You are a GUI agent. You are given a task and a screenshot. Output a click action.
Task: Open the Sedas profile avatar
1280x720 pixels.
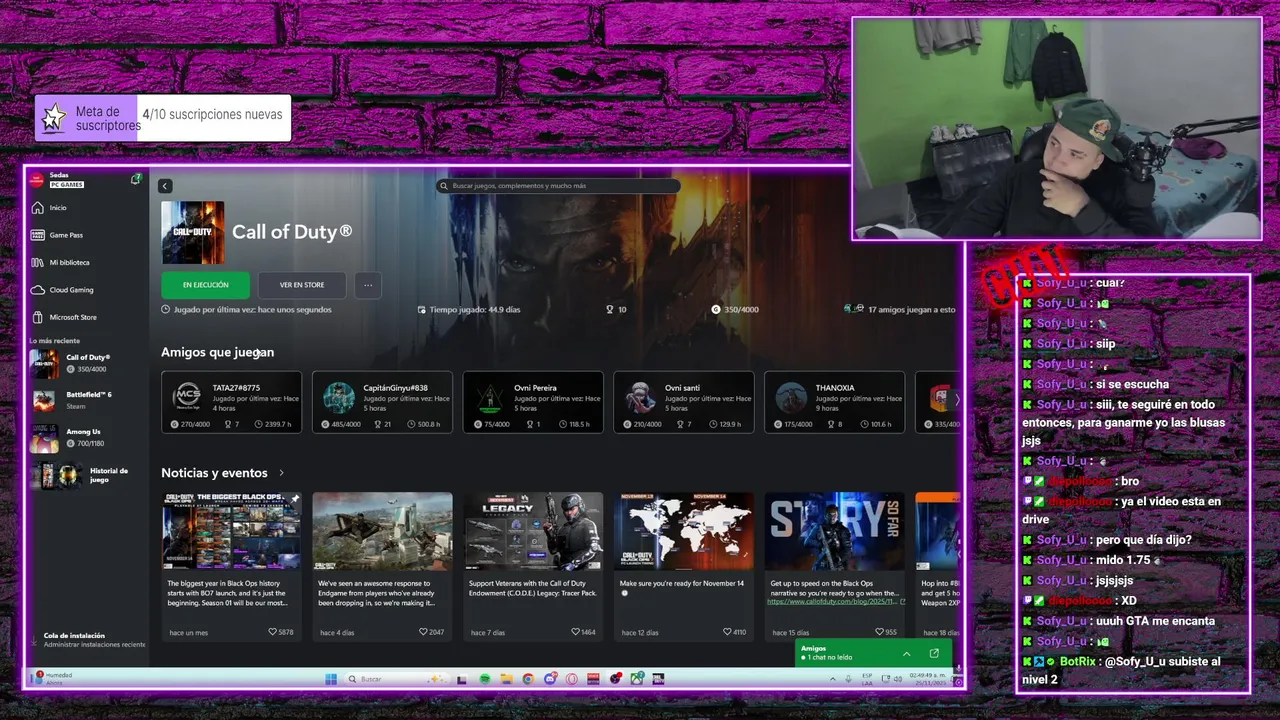(x=37, y=180)
